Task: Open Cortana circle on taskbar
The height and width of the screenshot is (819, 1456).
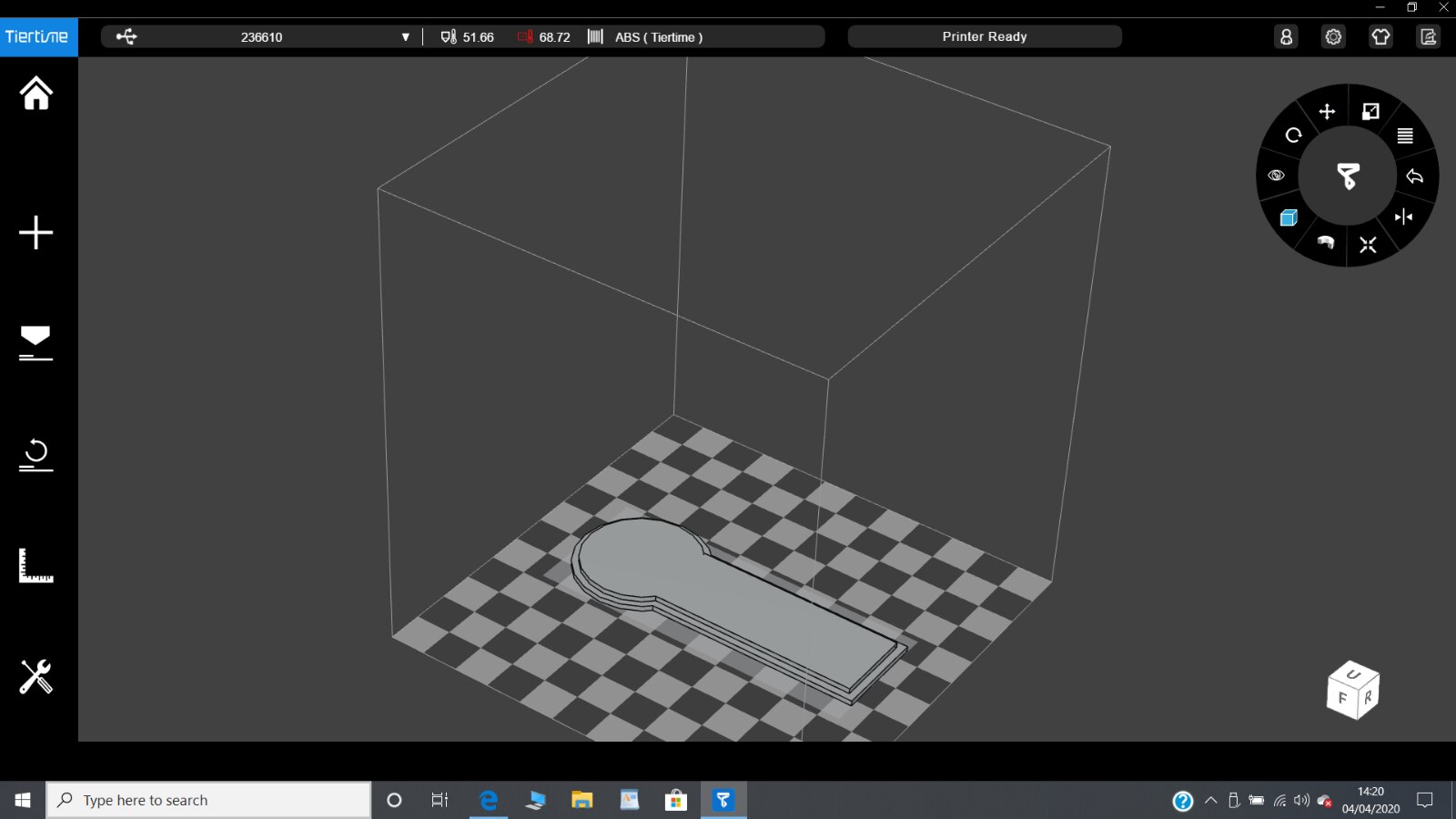Action: click(x=394, y=800)
